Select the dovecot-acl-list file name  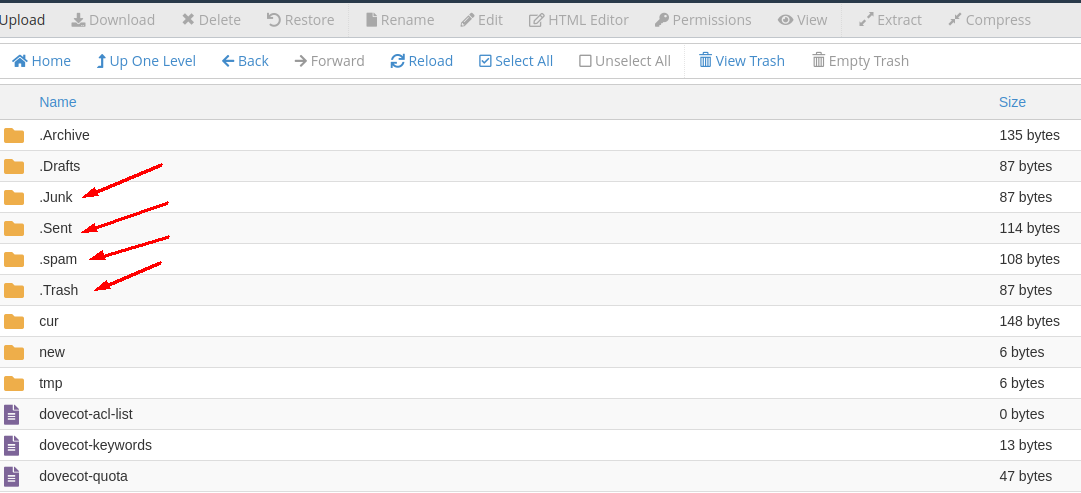click(85, 414)
